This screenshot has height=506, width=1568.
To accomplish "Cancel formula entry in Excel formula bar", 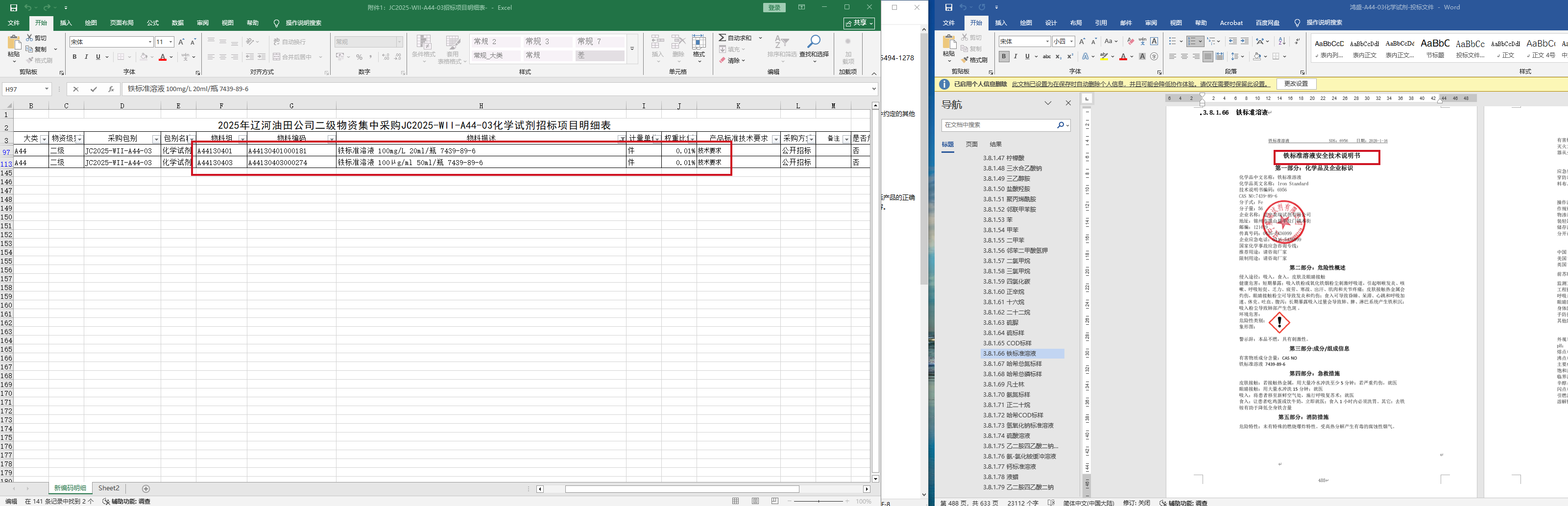I will tap(76, 89).
